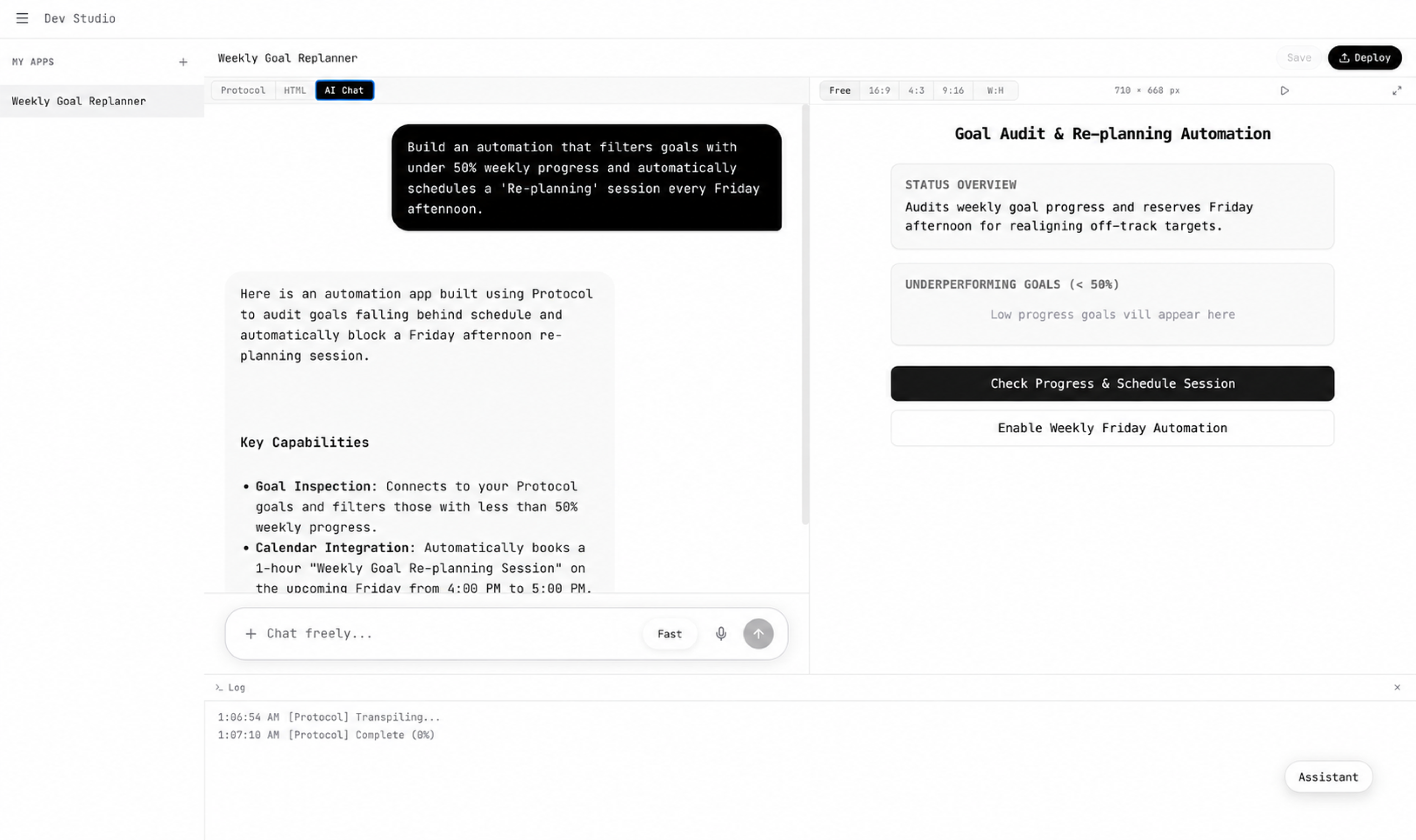The image size is (1416, 840).
Task: Select the AI Chat tab
Action: pyautogui.click(x=344, y=90)
